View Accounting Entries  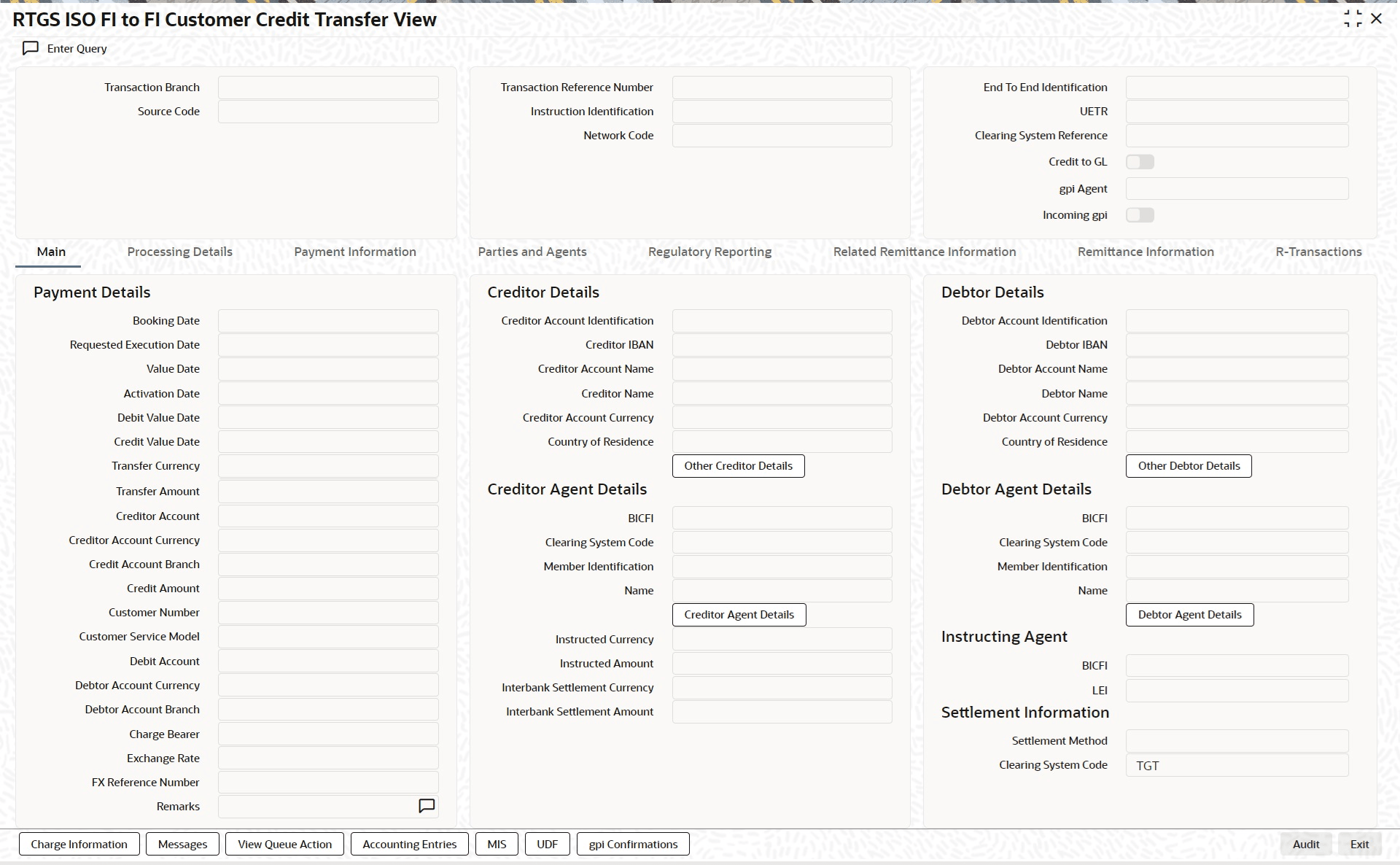409,844
